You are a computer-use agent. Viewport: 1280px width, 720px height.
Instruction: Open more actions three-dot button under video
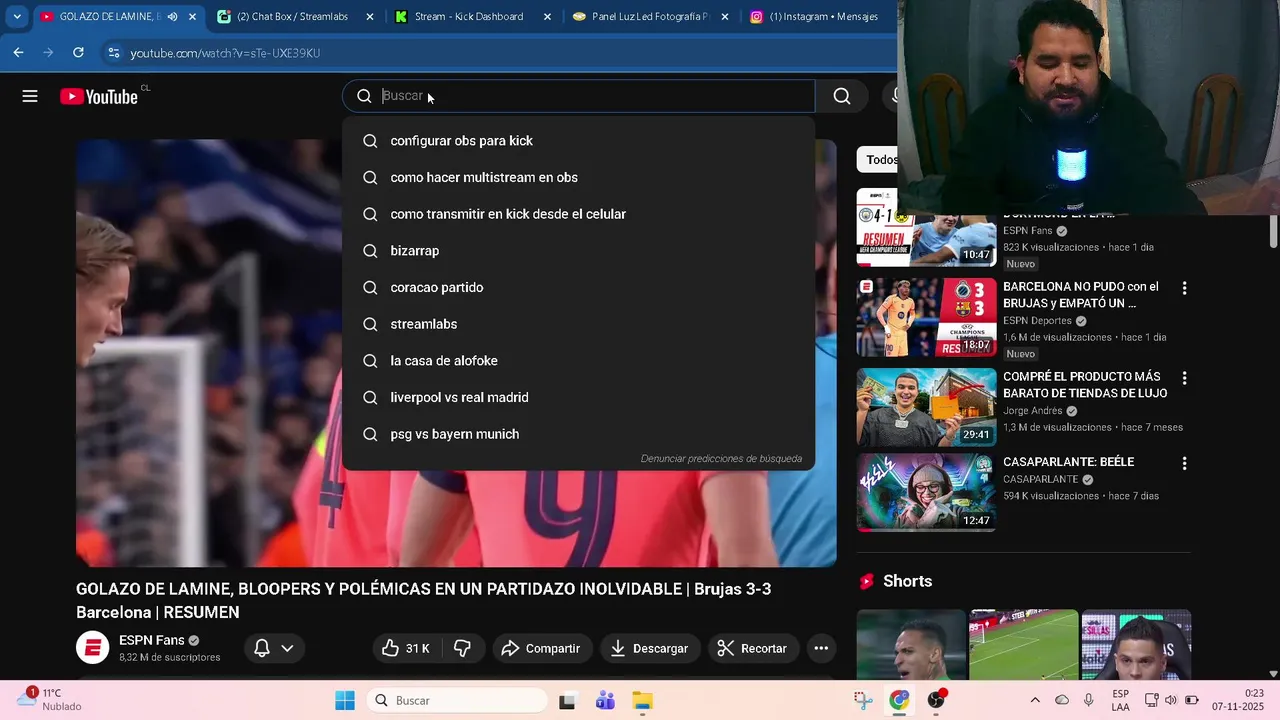821,648
